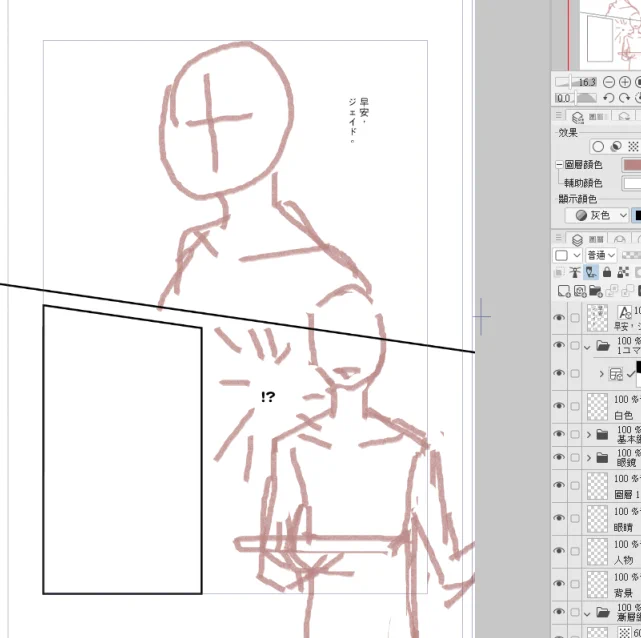Hide the 白色 layer via eye icon

[x=559, y=405]
